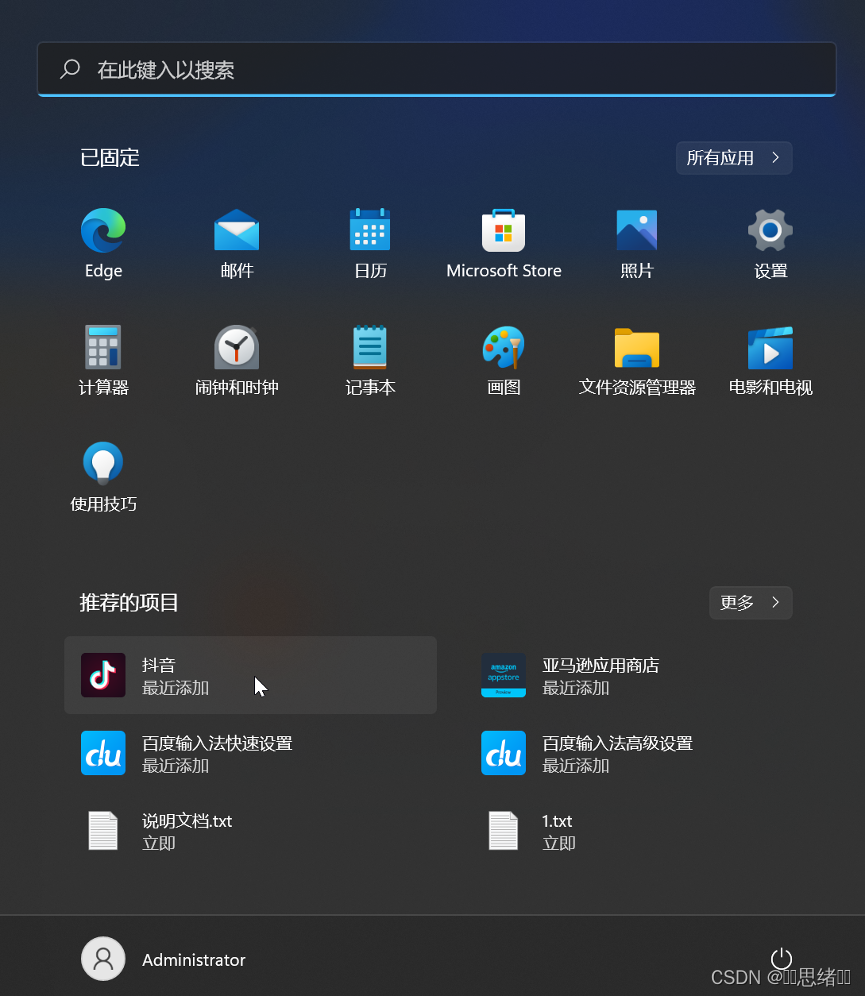Open the 1.txt recommended file
The image size is (866, 997).
pyautogui.click(x=651, y=831)
